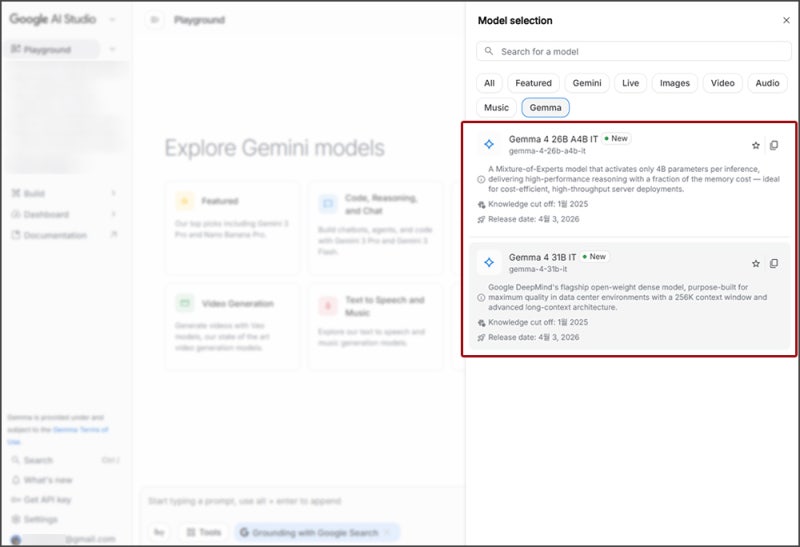Choose the Gemma 4 26B A4B IT model title
The image size is (800, 547).
(x=553, y=139)
